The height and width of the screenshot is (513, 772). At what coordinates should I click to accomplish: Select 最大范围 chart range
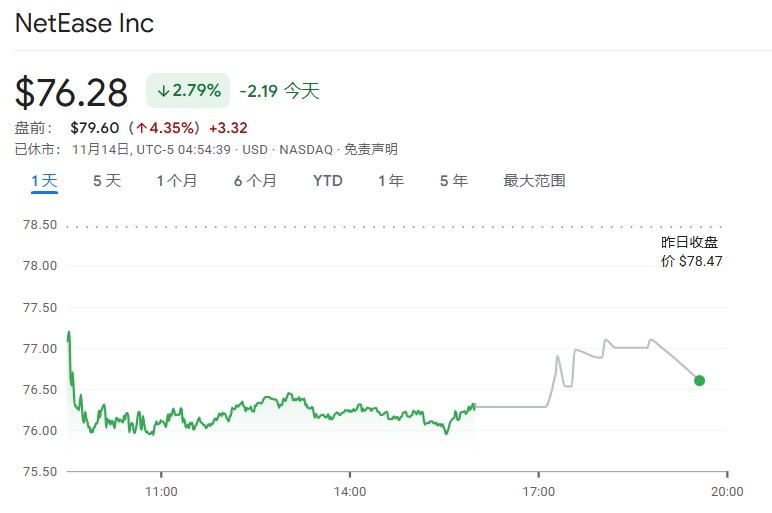click(x=534, y=181)
